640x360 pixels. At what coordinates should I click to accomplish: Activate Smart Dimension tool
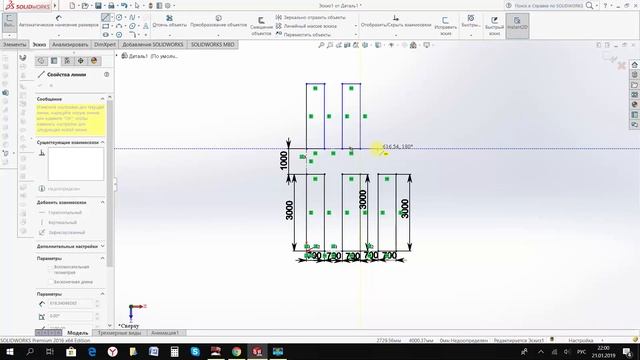pyautogui.click(x=59, y=21)
